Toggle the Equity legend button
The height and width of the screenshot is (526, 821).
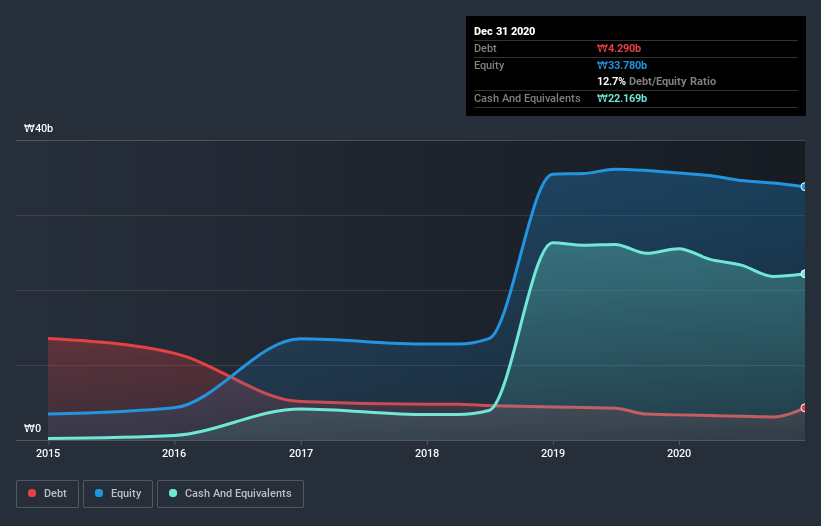(x=118, y=494)
